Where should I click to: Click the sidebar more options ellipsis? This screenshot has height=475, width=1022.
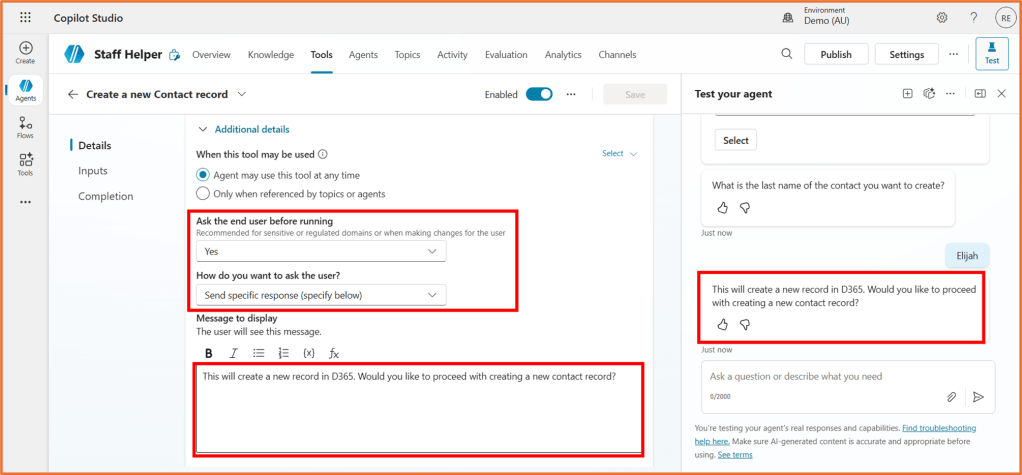click(x=25, y=203)
